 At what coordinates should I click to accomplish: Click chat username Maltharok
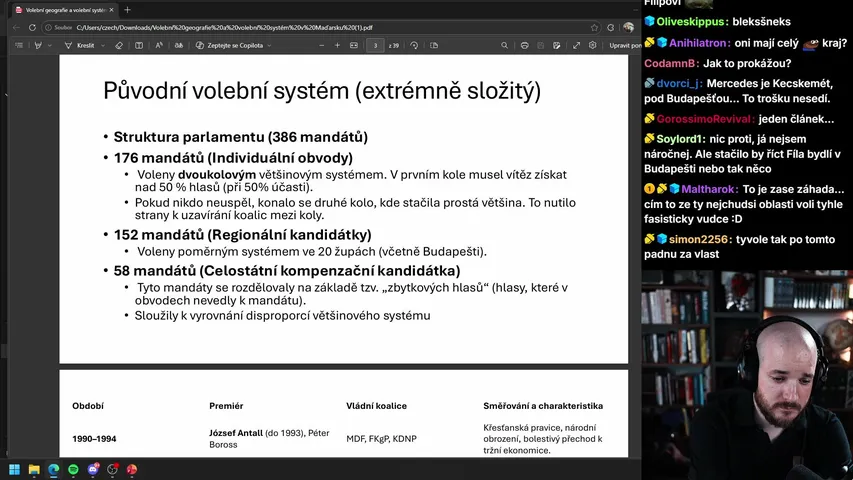[709, 189]
